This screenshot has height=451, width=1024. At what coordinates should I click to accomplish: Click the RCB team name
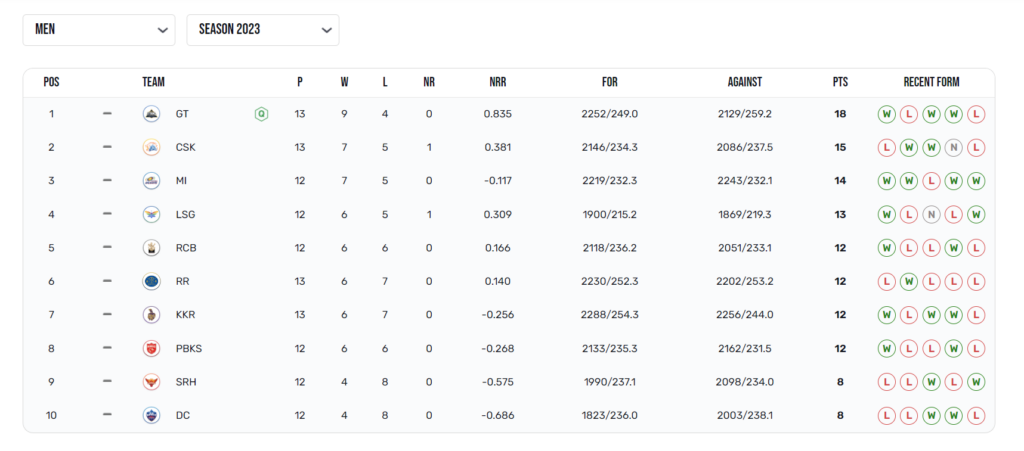pyautogui.click(x=186, y=248)
